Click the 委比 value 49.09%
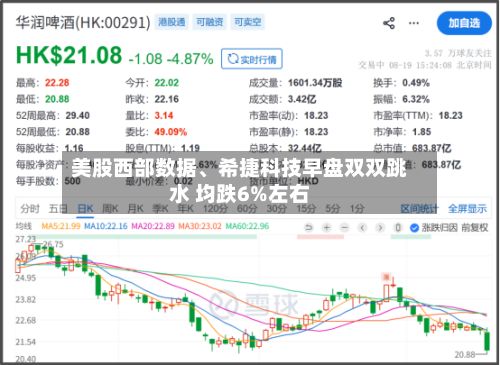 coord(170,132)
